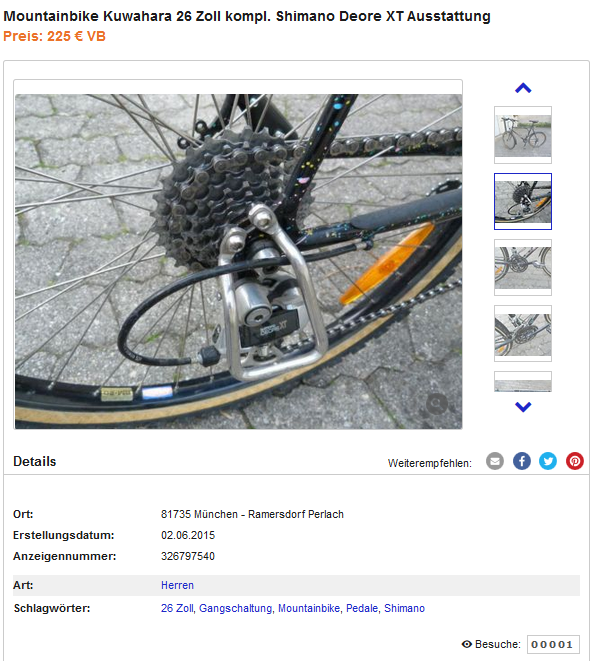Open the 26 Zoll tag link

coord(177,608)
